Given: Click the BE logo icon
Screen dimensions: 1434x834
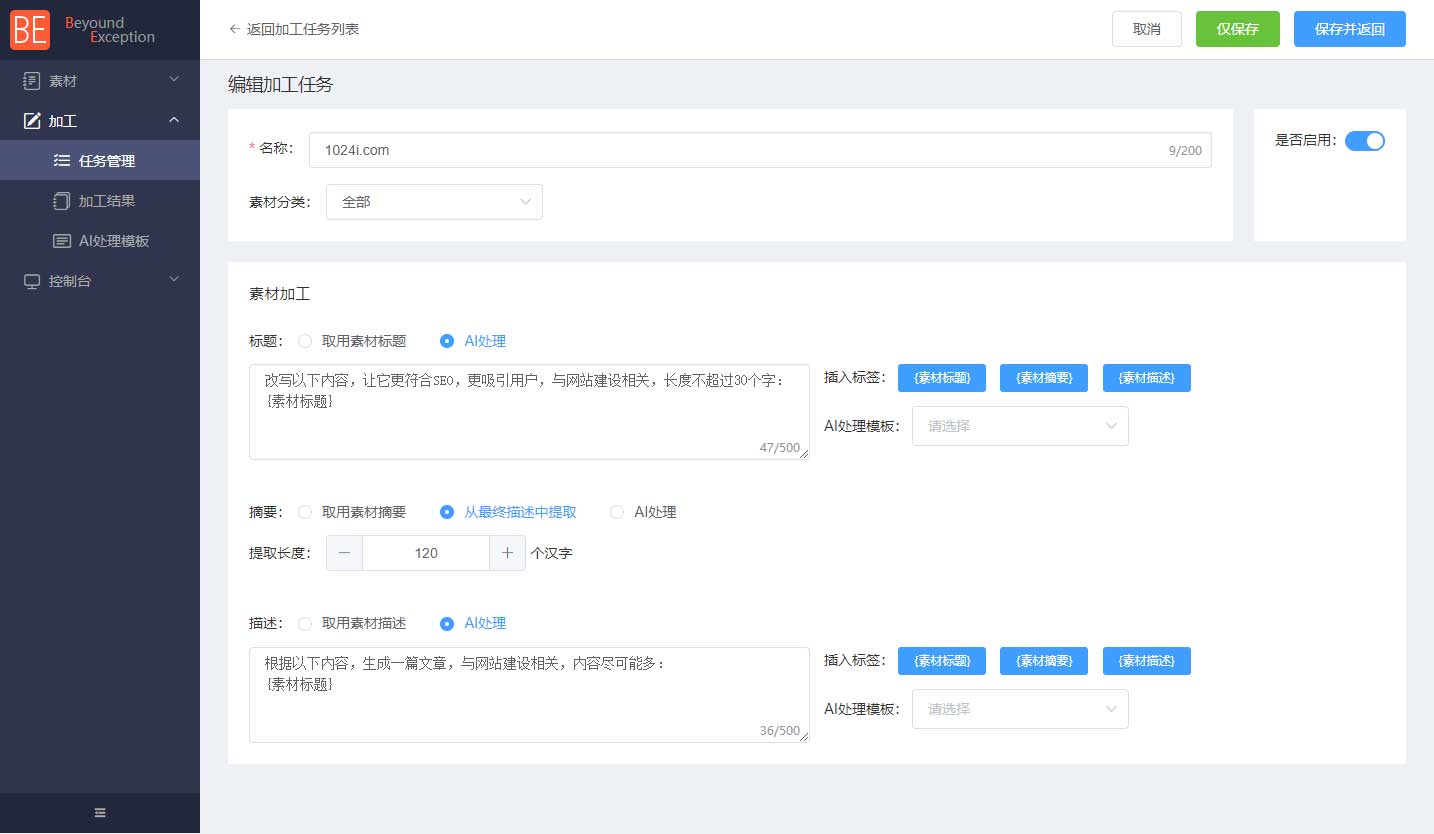Looking at the screenshot, I should (x=30, y=30).
